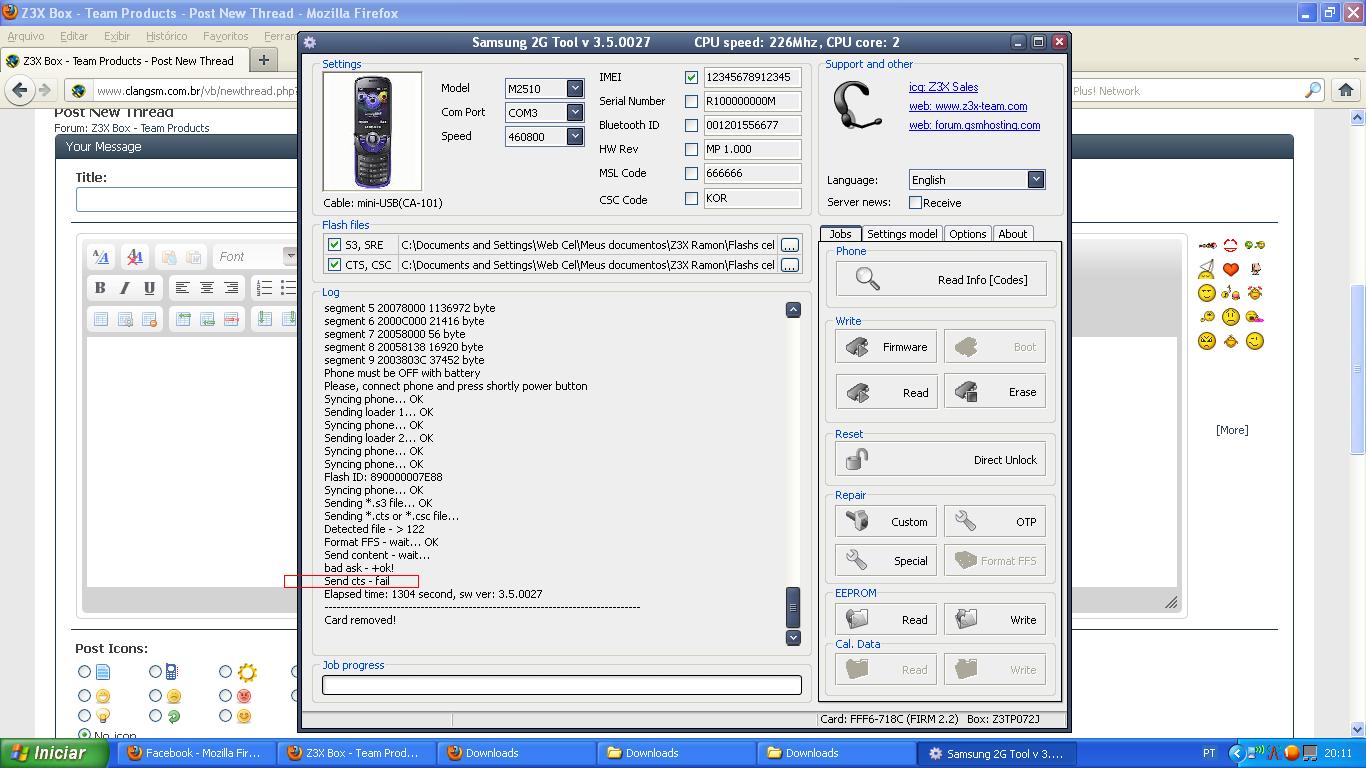Uncheck the IMEI checkbox
This screenshot has height=768, width=1366.
click(691, 77)
